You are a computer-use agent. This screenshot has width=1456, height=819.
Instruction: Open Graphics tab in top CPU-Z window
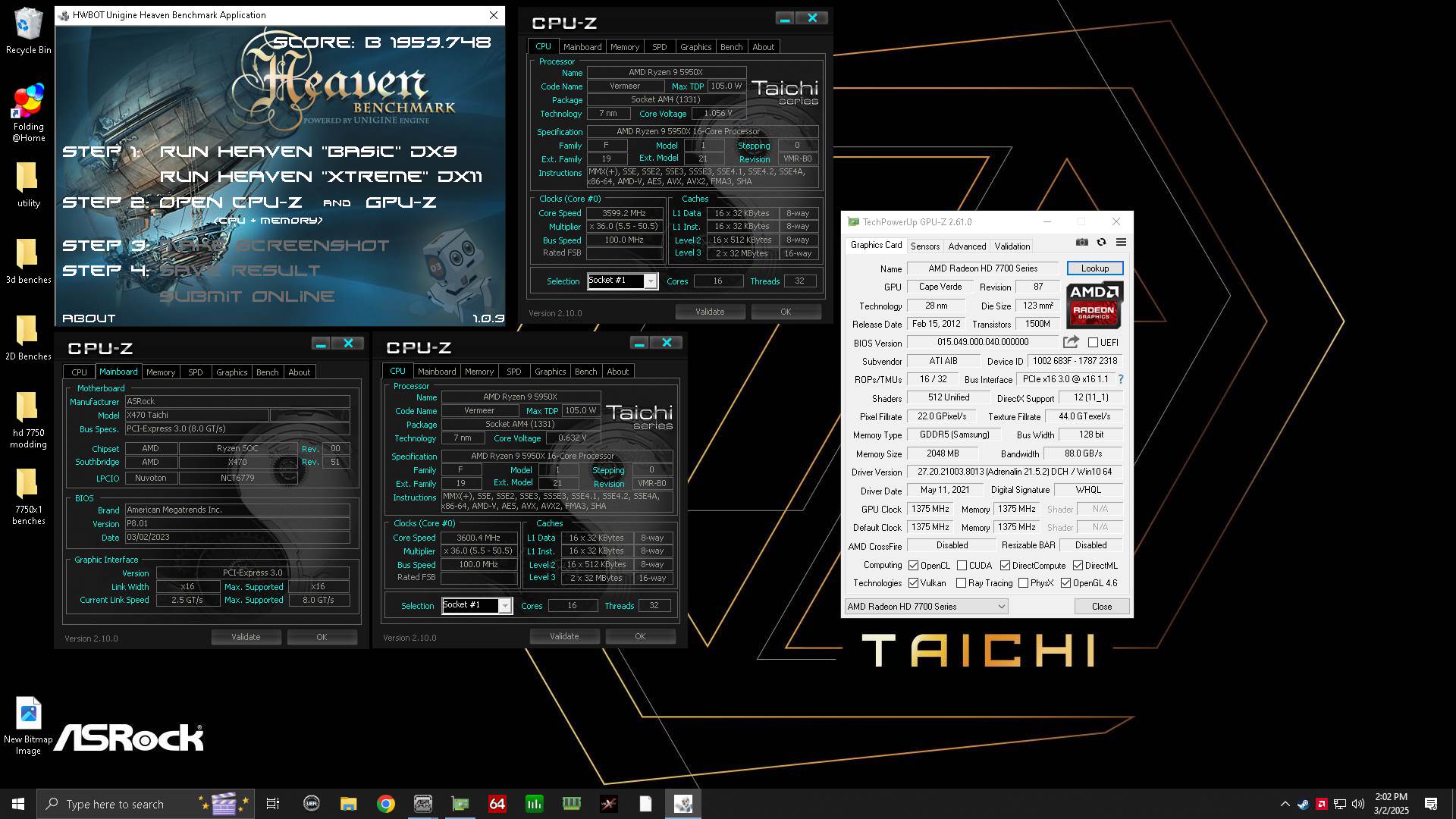[x=695, y=47]
